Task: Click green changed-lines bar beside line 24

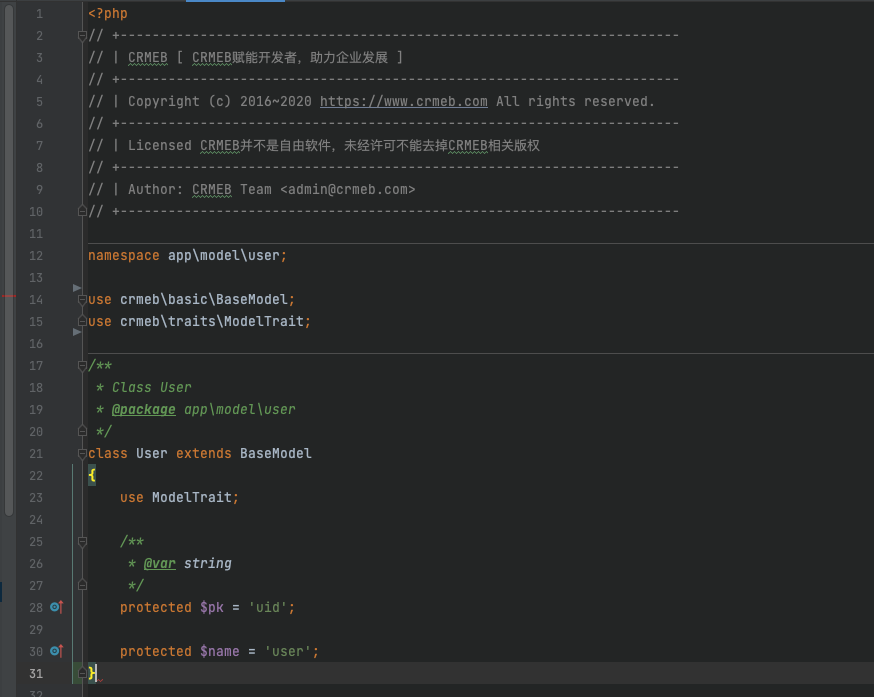Action: pos(73,520)
